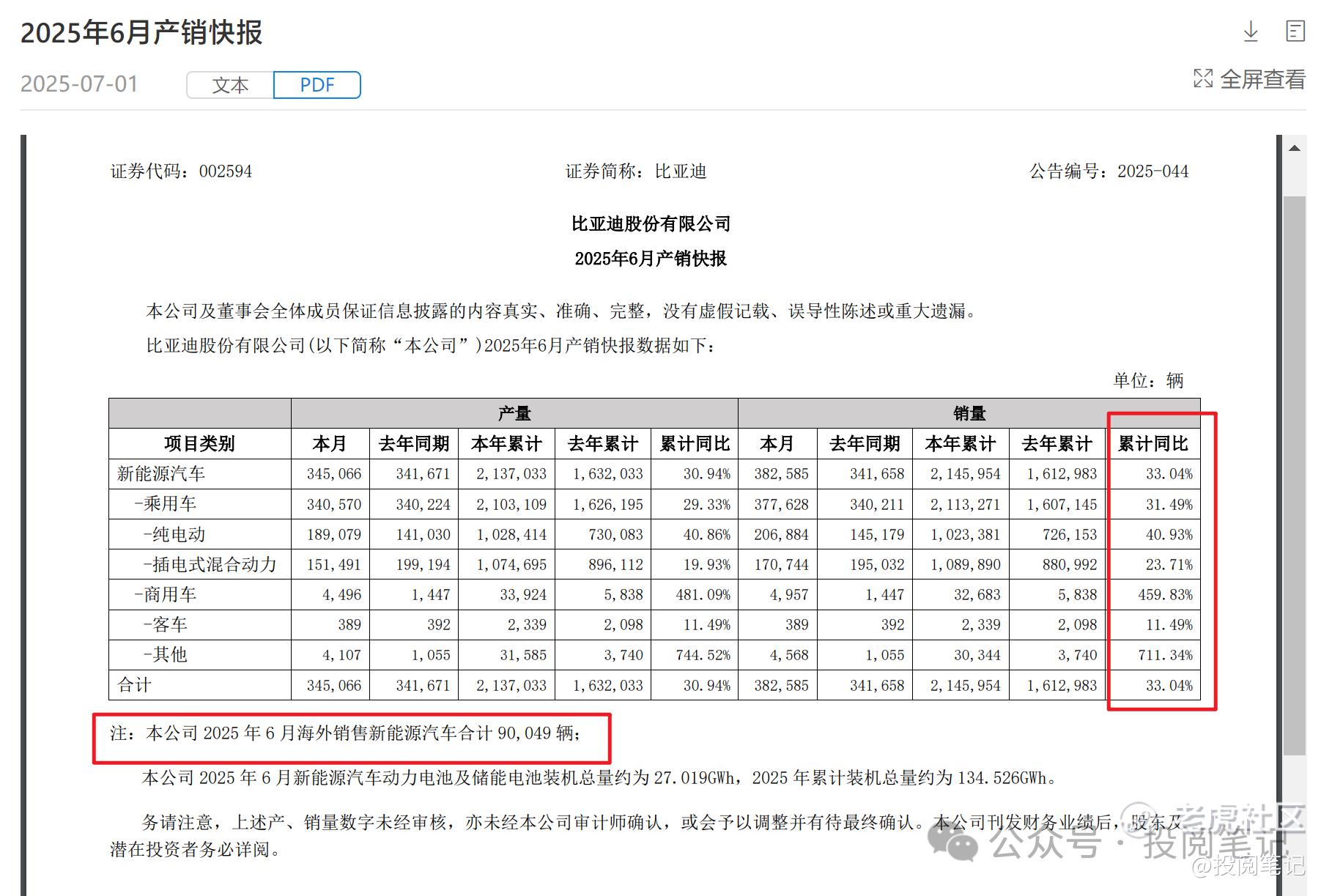This screenshot has height=896, width=1332.
Task: Click the 新能源汽车 row label
Action: [161, 474]
